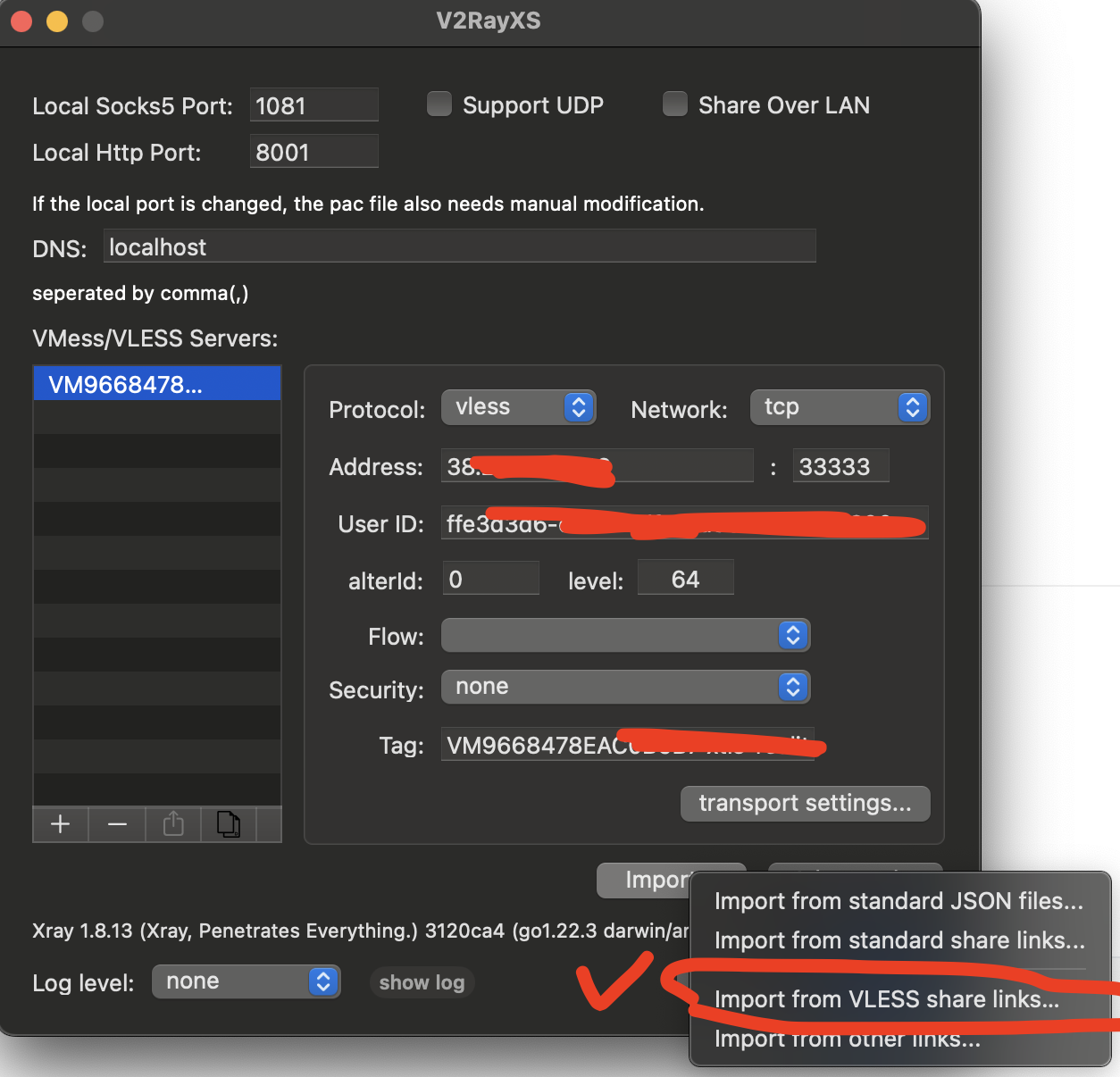The width and height of the screenshot is (1120, 1077).
Task: Click the User ID field
Action: pos(685,522)
